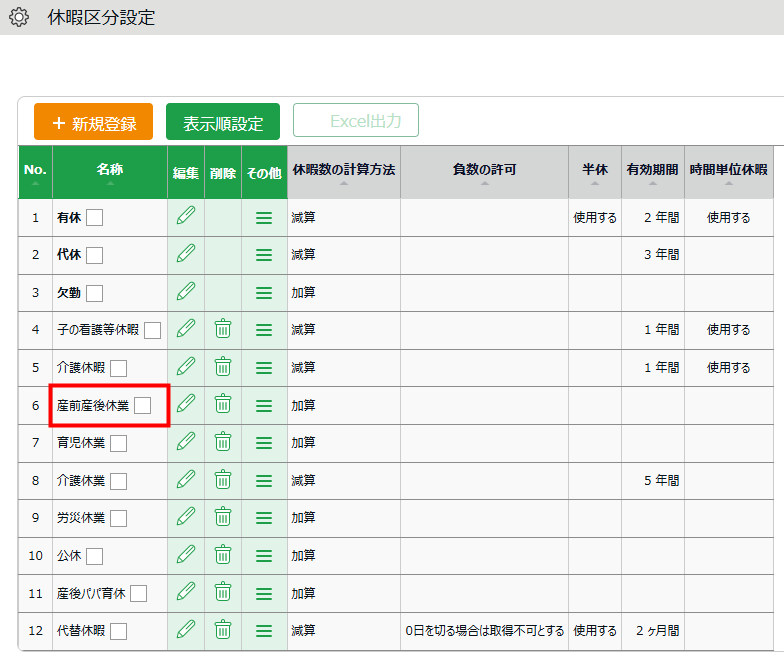The height and width of the screenshot is (657, 784).
Task: Delete 公休 using trash icon
Action: pyautogui.click(x=222, y=555)
